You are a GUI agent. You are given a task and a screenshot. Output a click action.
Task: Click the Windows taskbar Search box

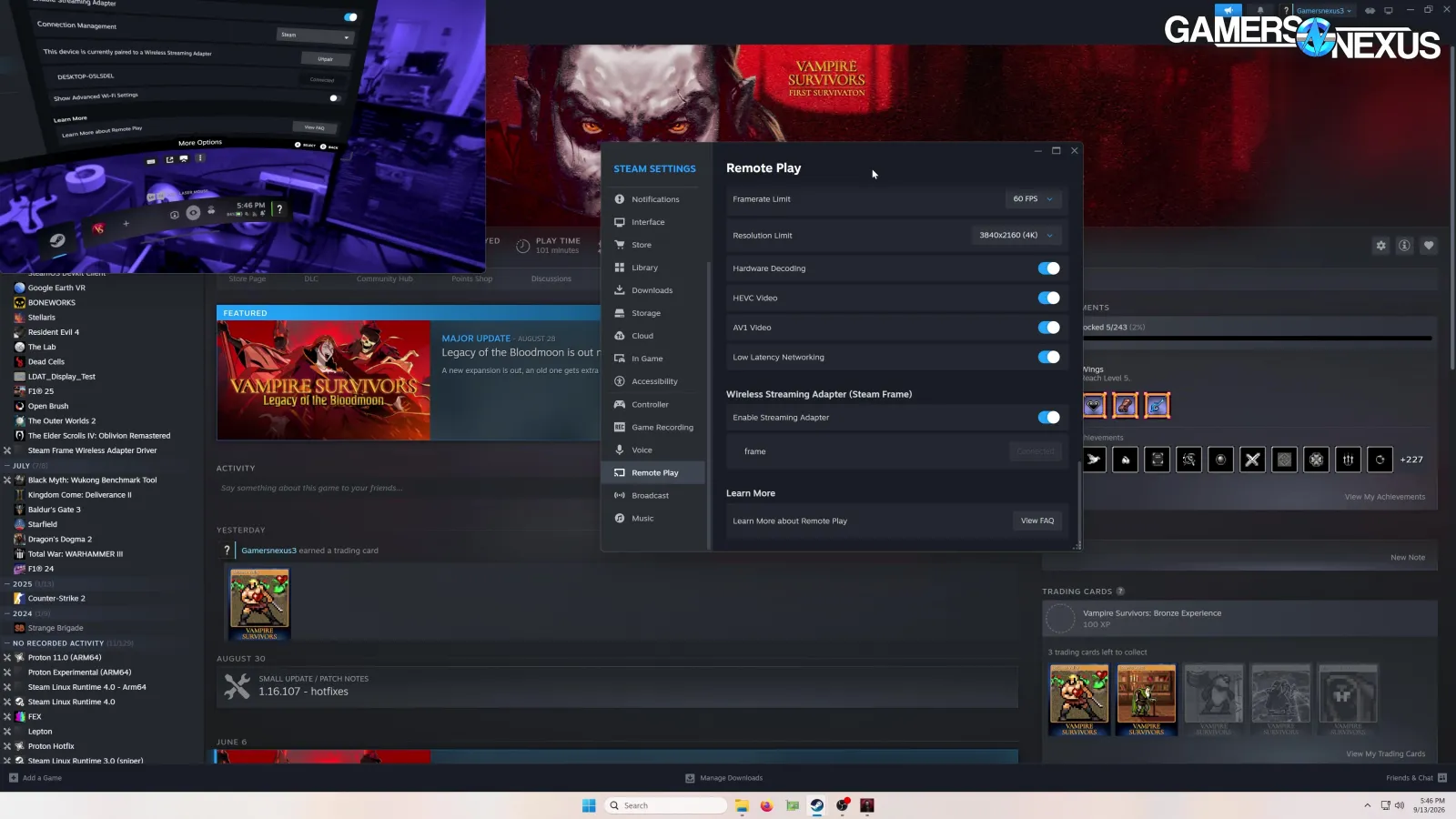point(666,805)
